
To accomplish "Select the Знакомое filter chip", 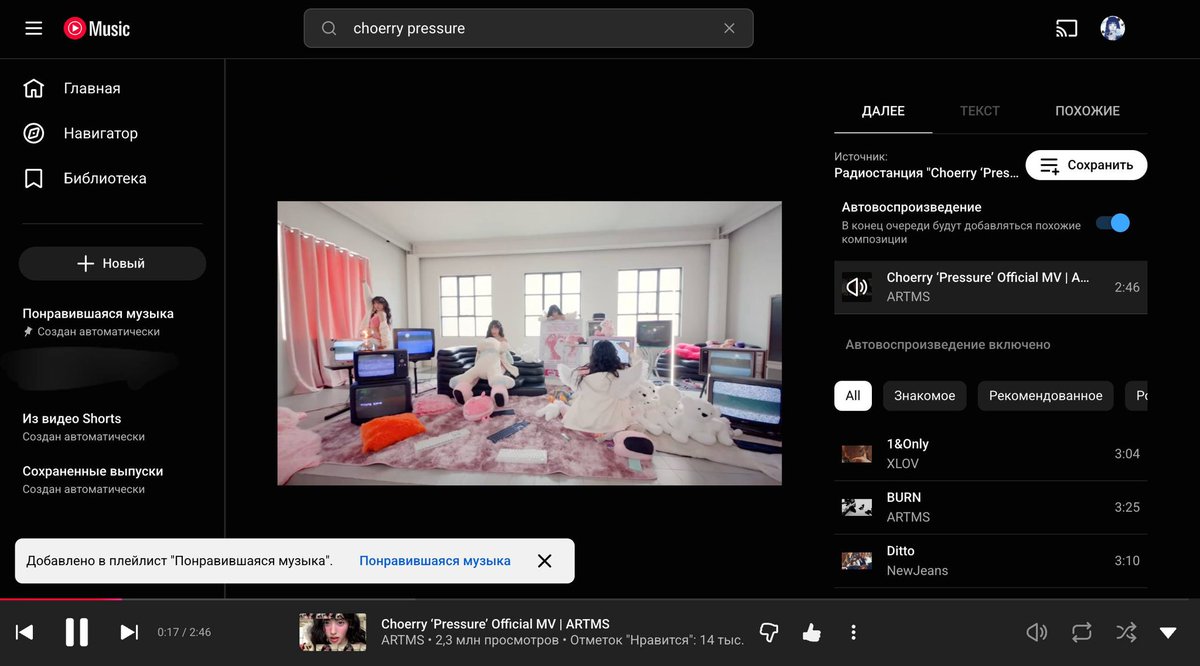I will 925,395.
